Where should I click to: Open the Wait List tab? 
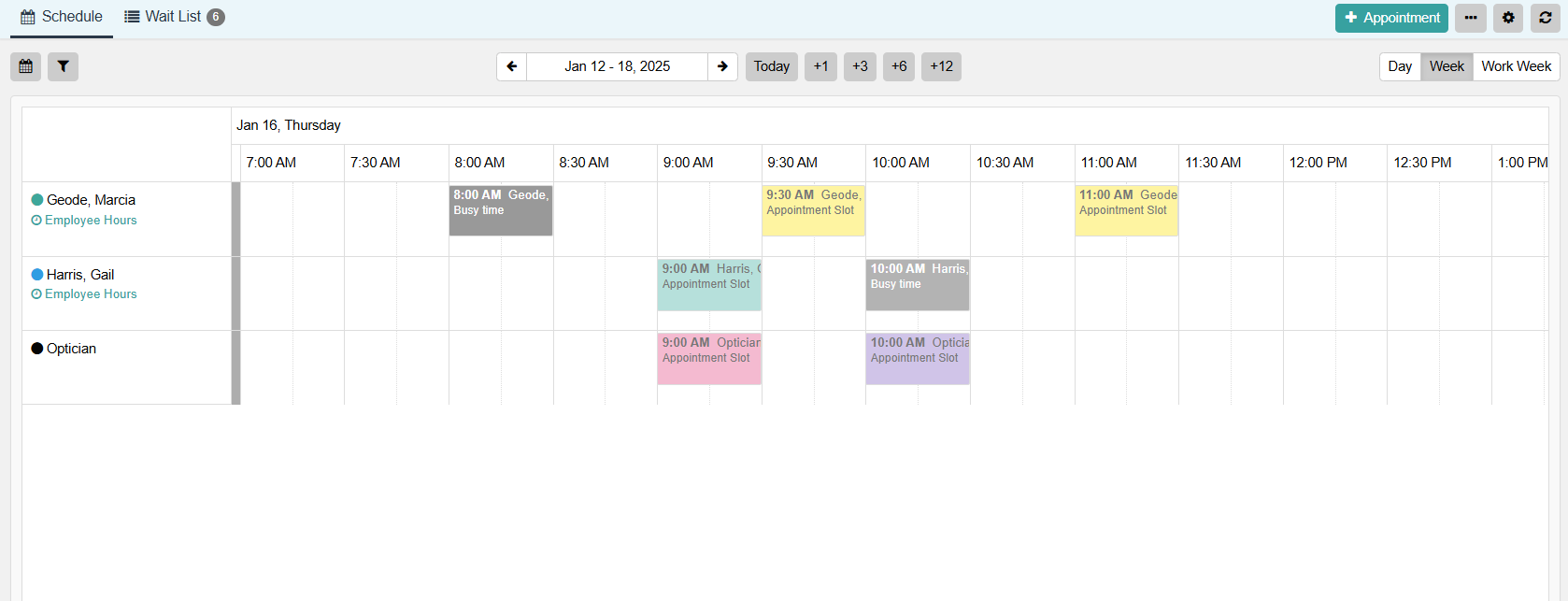tap(174, 17)
